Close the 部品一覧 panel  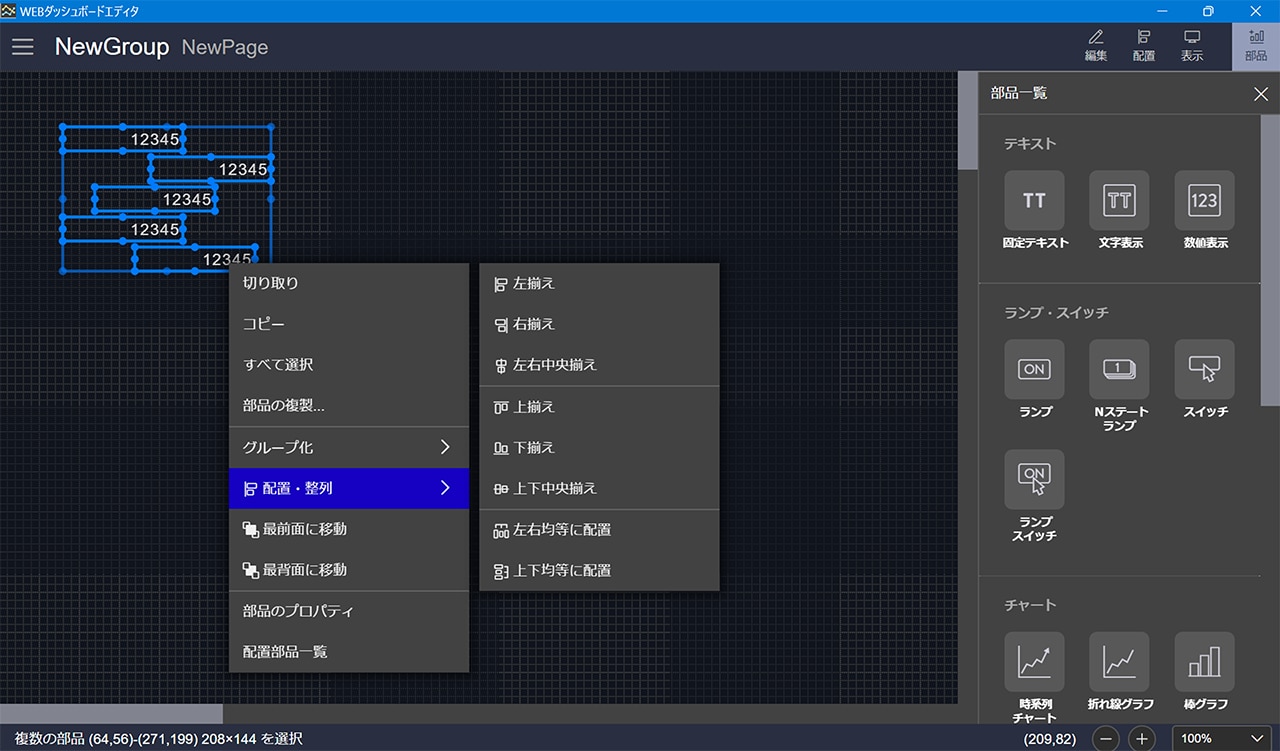point(1260,94)
